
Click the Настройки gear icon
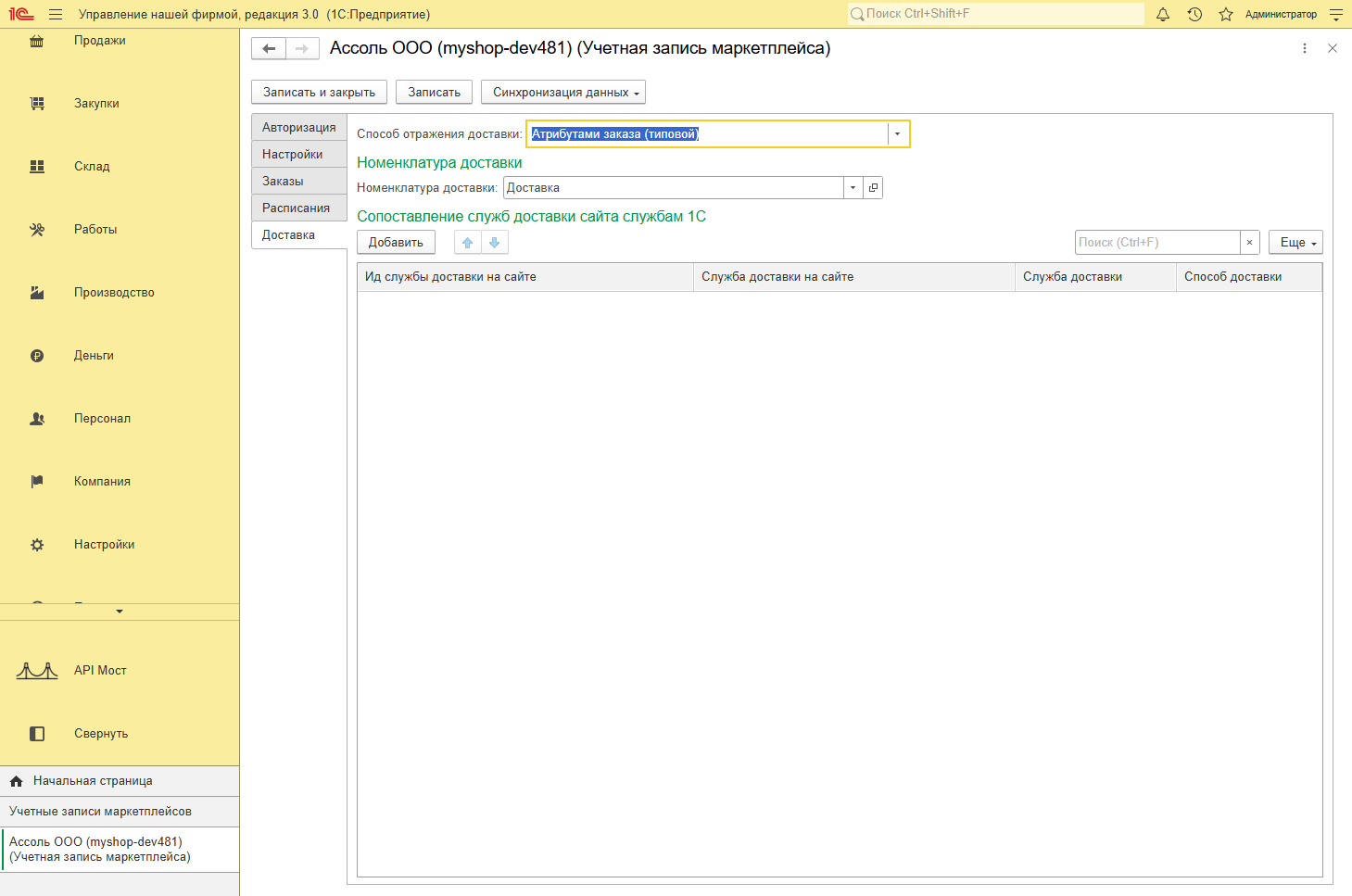37,545
